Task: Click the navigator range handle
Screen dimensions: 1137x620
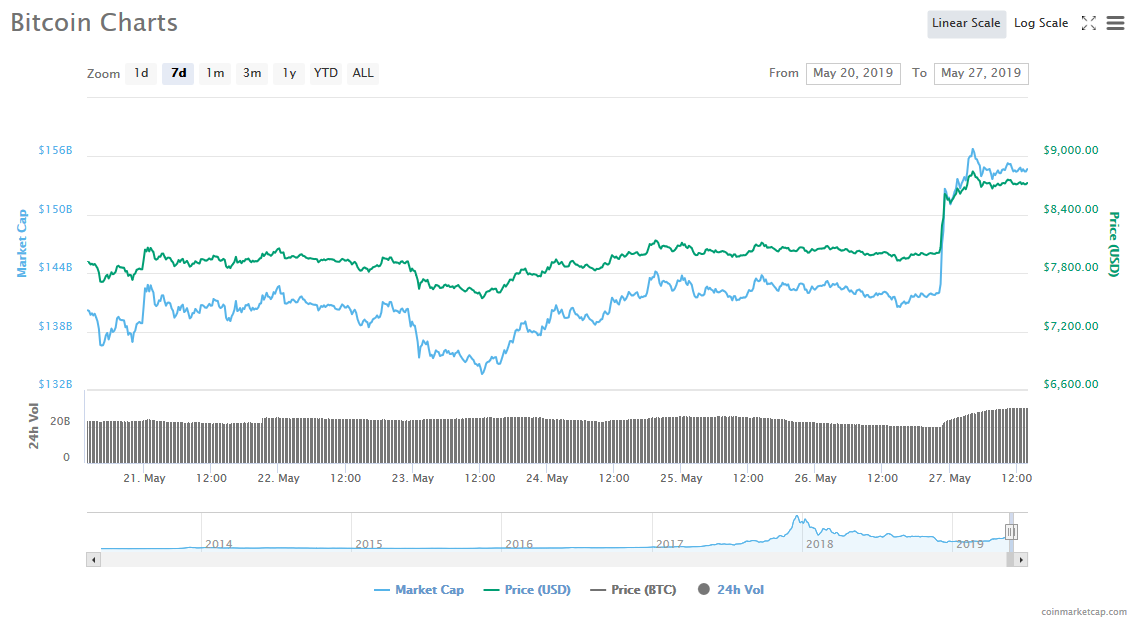Action: [1011, 532]
